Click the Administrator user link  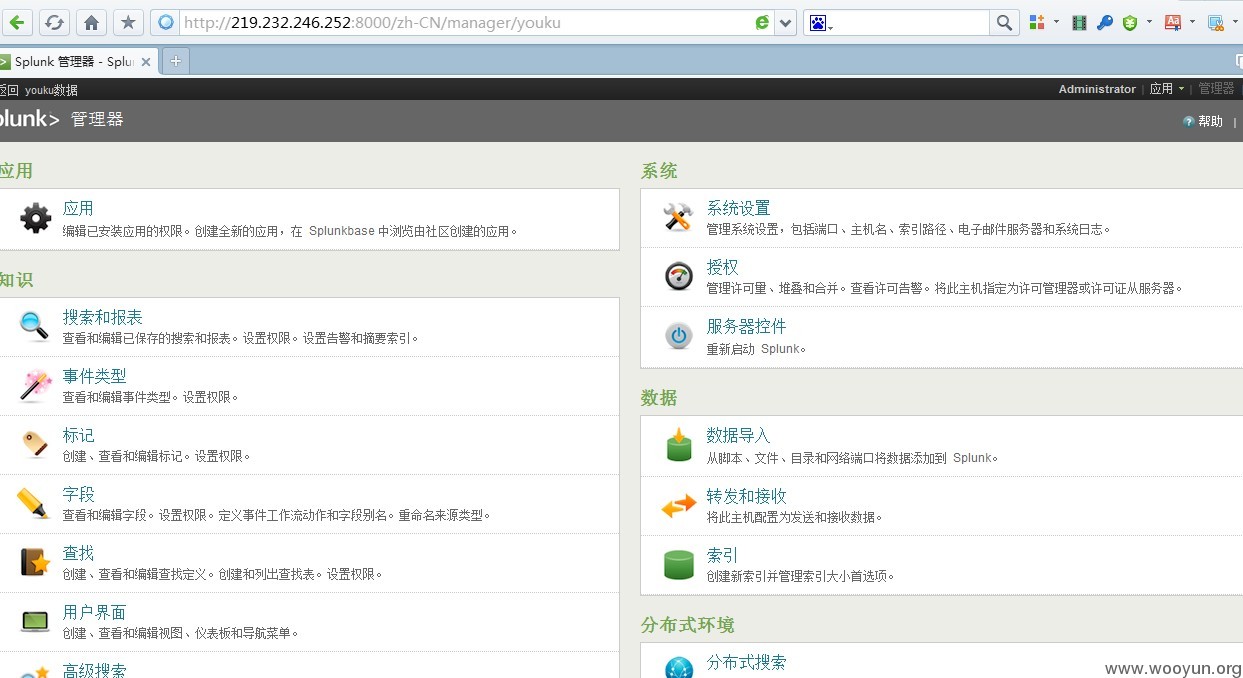click(1097, 89)
